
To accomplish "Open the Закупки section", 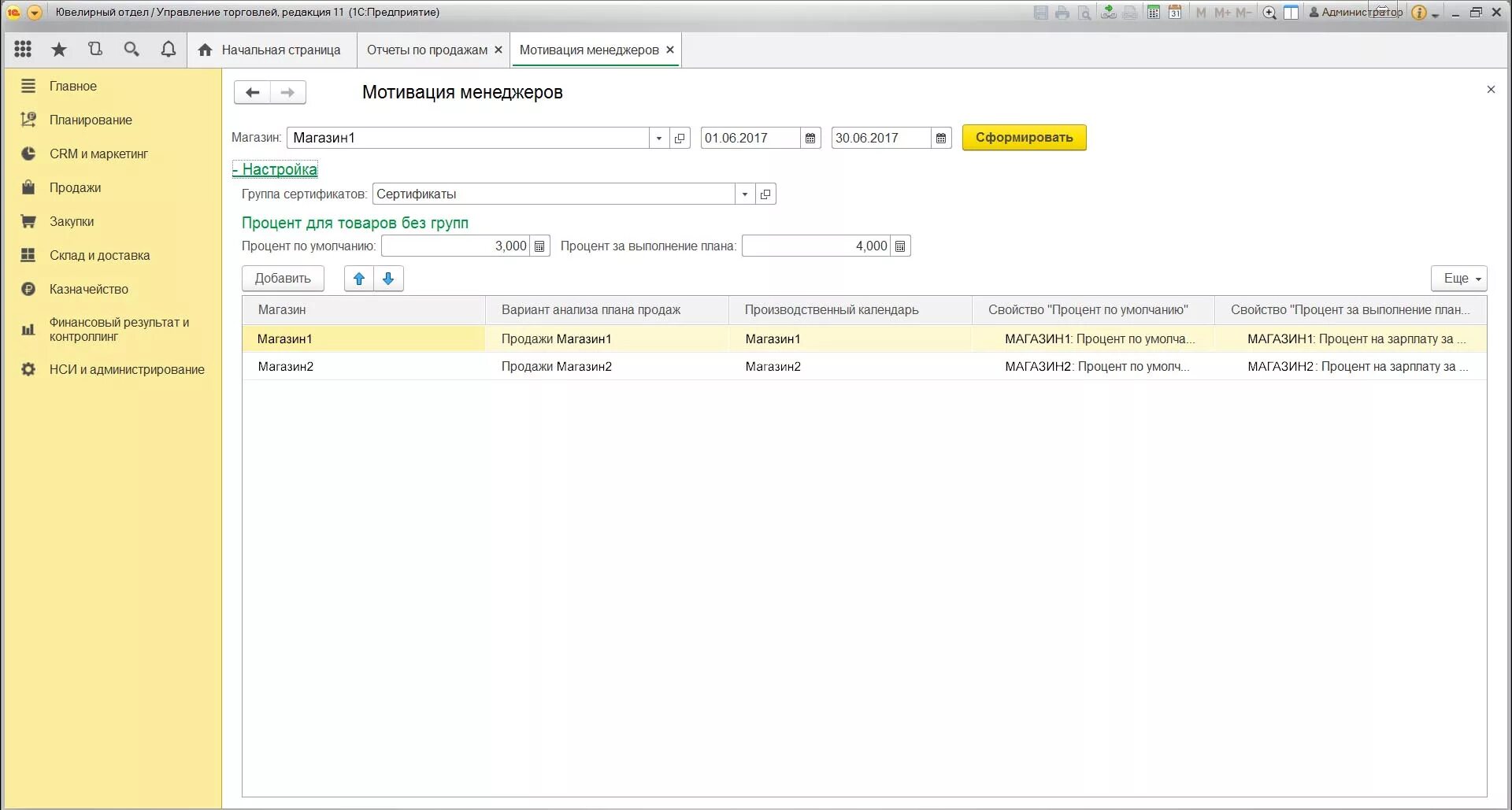I will pyautogui.click(x=72, y=221).
